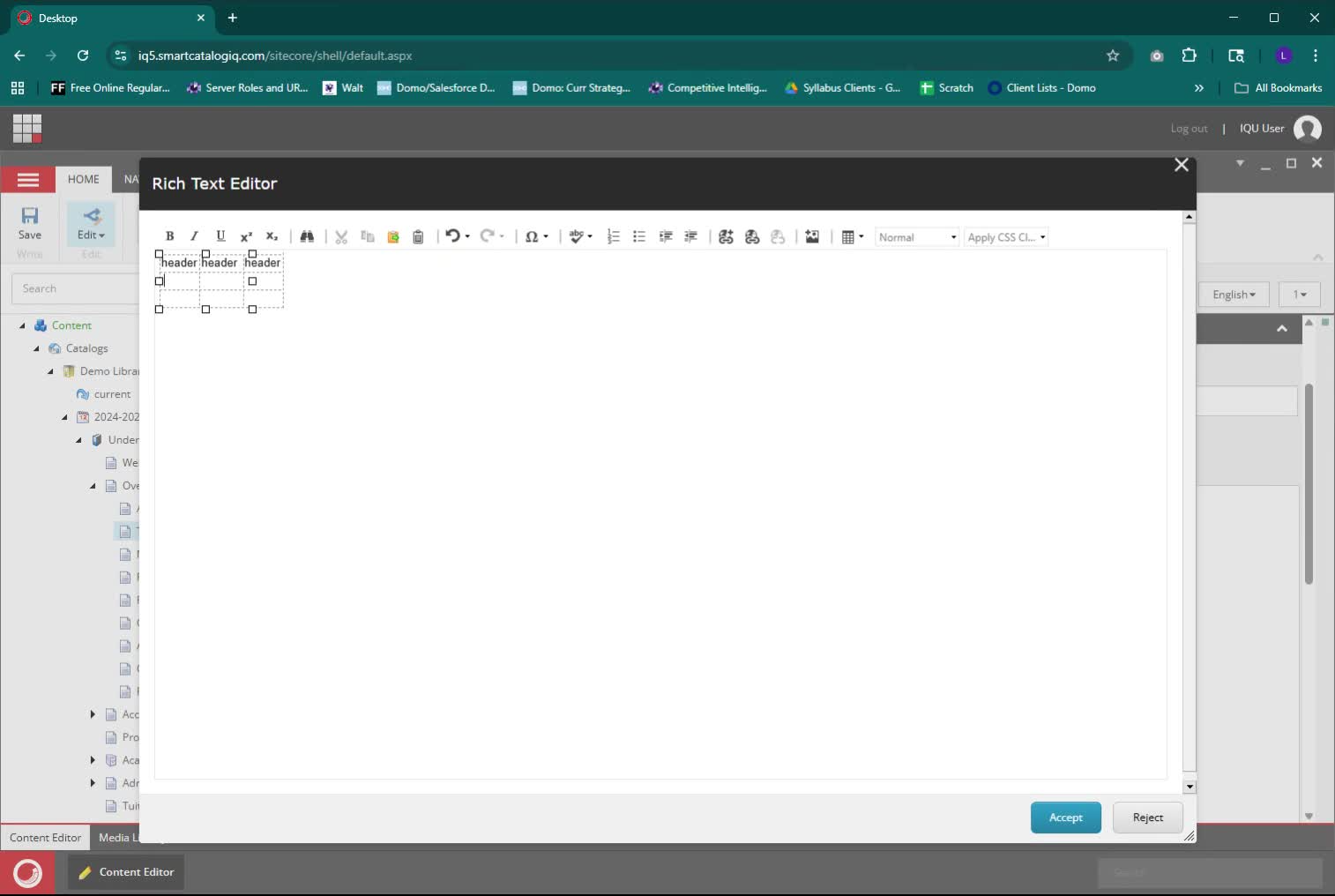
Task: Insert a bulleted list
Action: pos(639,236)
